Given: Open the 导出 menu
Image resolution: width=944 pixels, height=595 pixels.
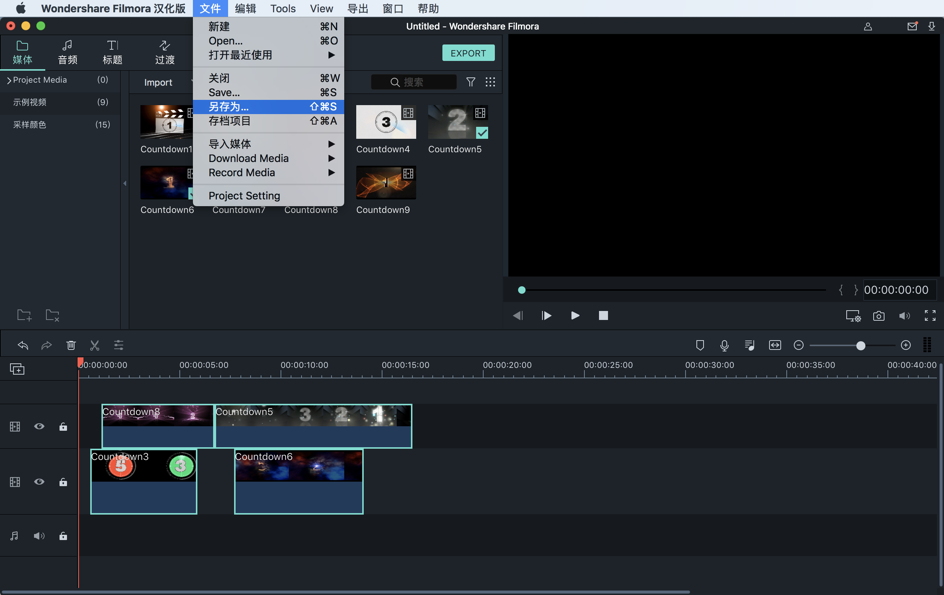Looking at the screenshot, I should (x=358, y=8).
